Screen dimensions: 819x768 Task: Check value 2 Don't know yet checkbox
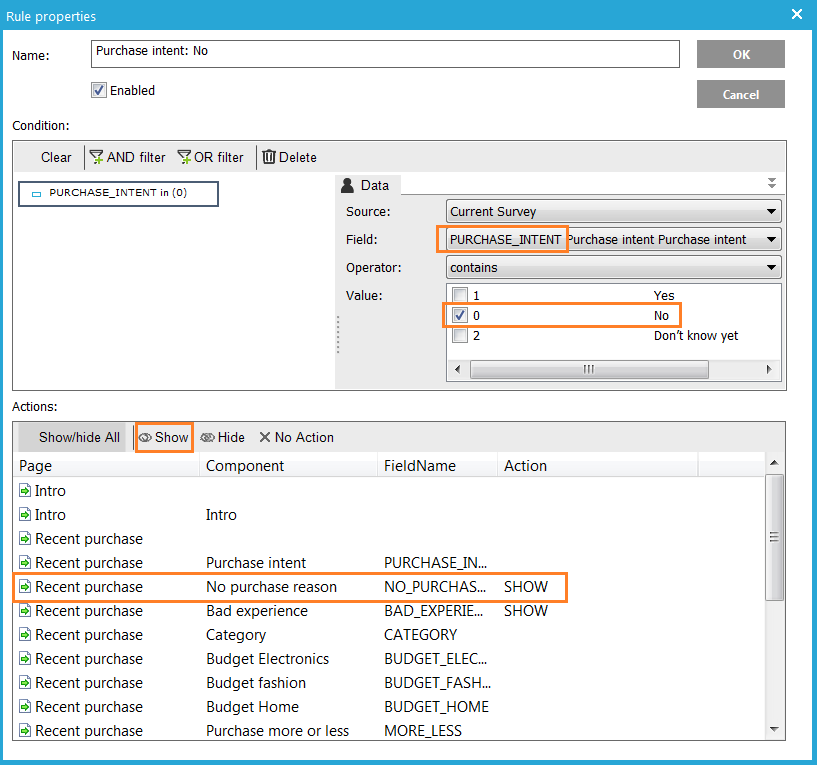(460, 336)
